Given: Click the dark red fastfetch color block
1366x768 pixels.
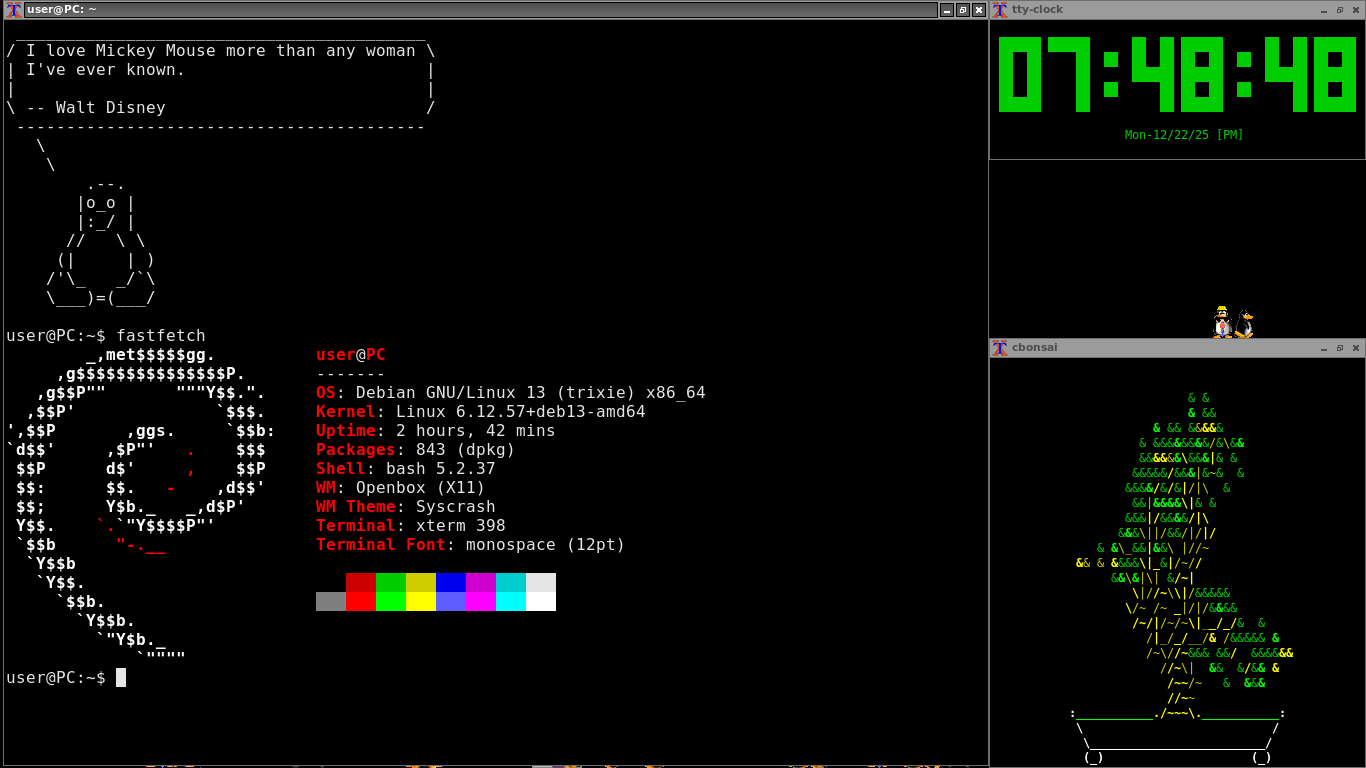Looking at the screenshot, I should point(361,582).
